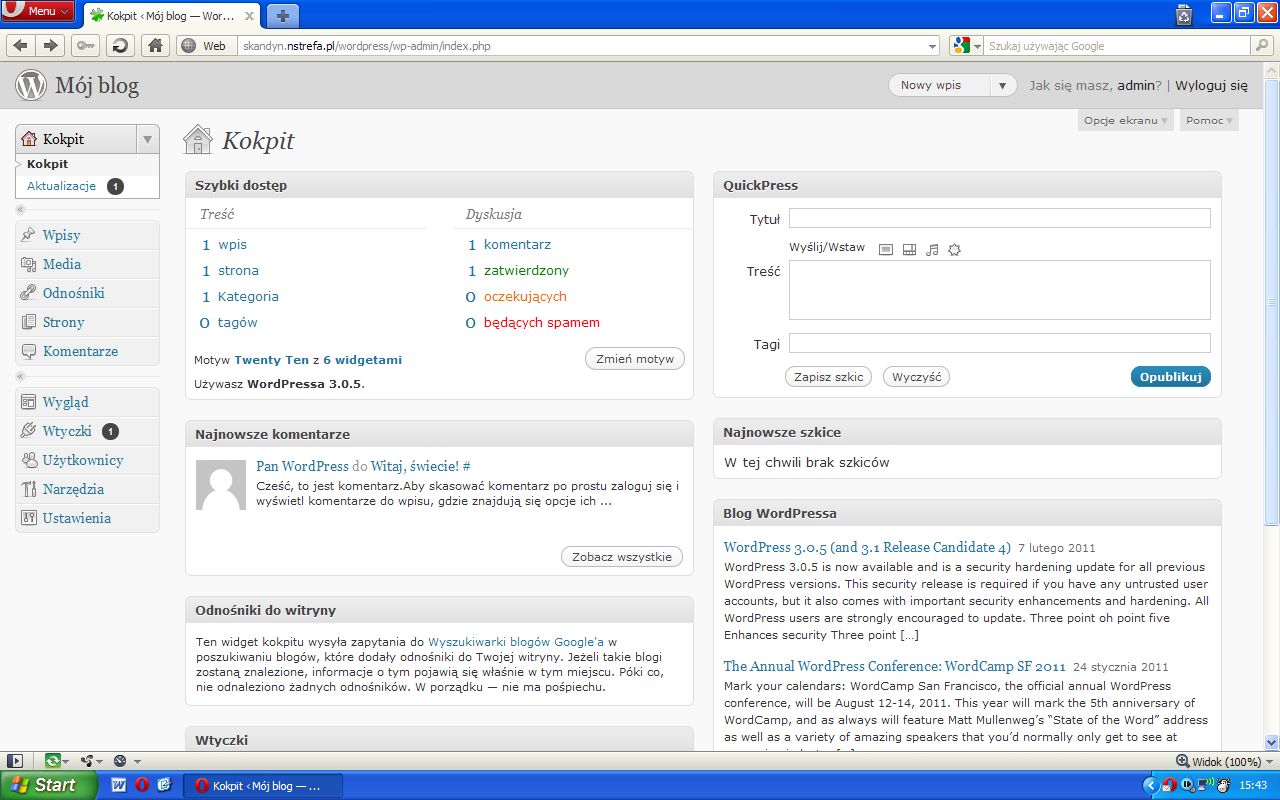Open the closed tabs trash icon

1184,14
